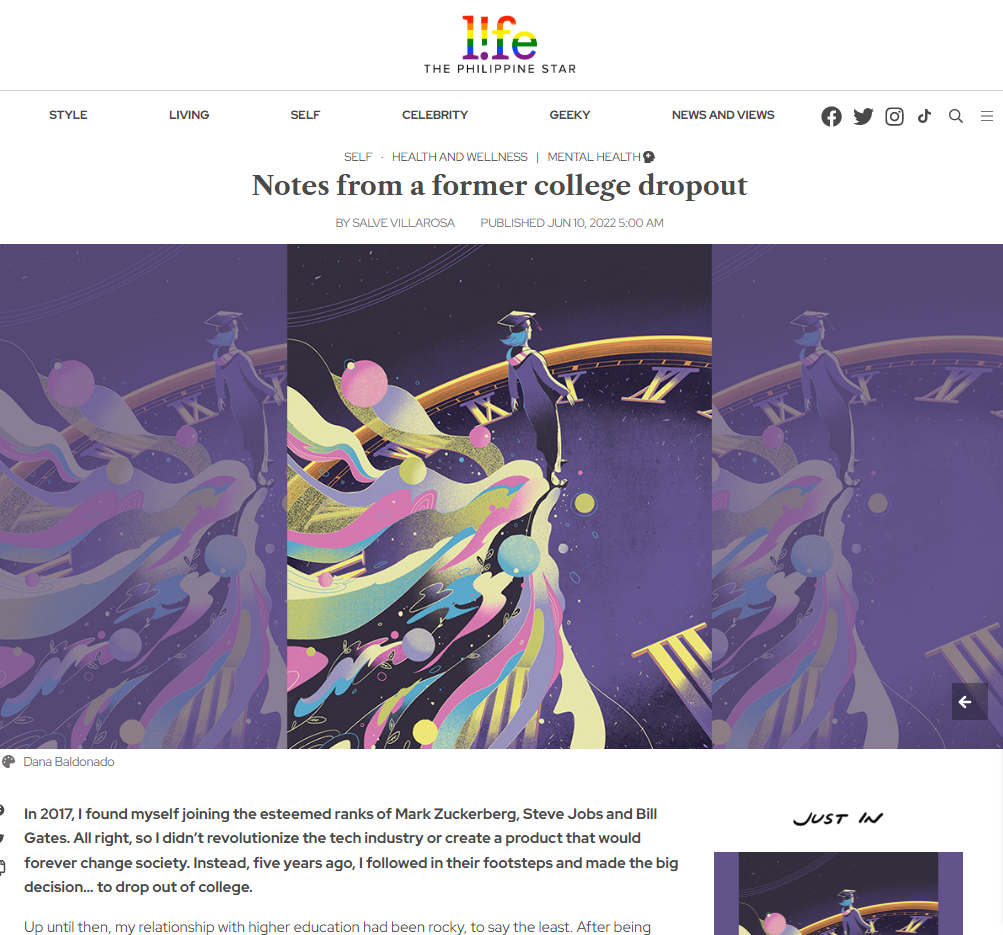This screenshot has width=1003, height=935.
Task: Copy article link with side icon
Action: pos(2,867)
